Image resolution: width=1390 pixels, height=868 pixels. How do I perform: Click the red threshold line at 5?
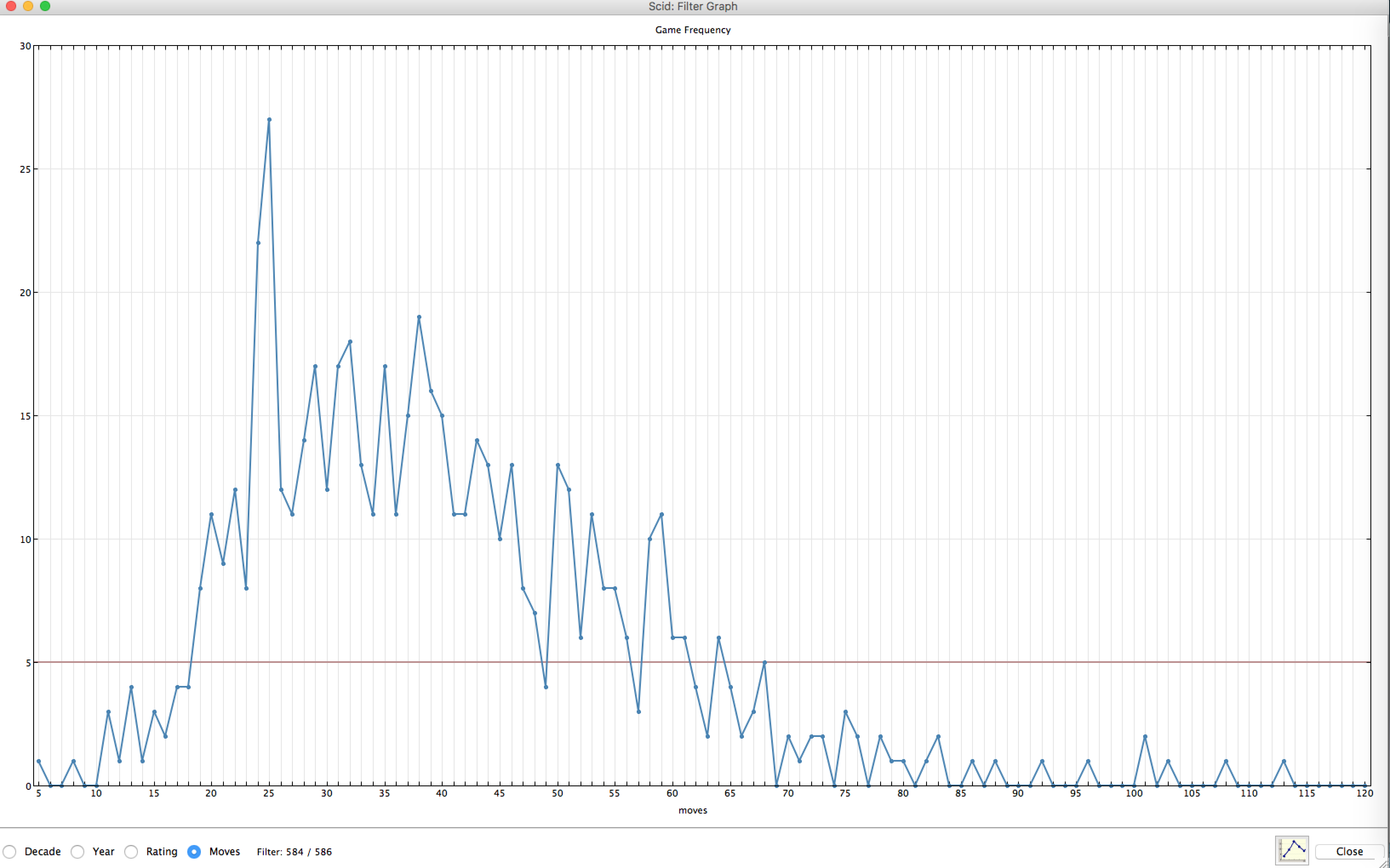pyautogui.click(x=702, y=662)
